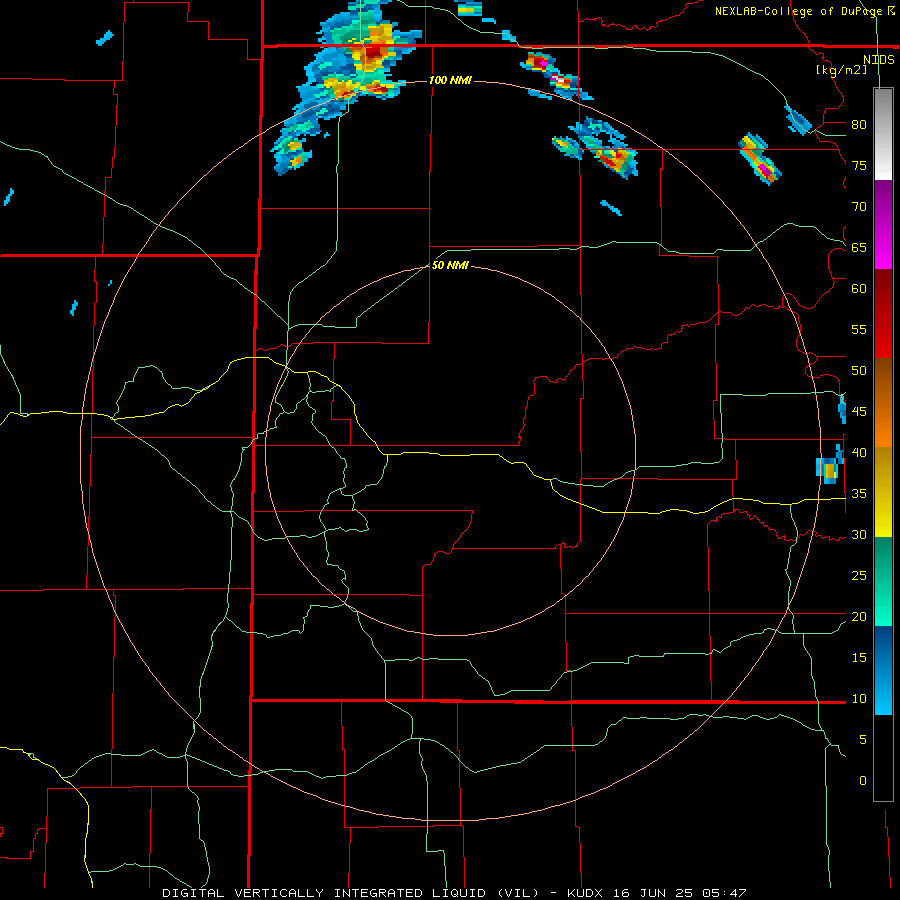This screenshot has height=900, width=900.
Task: Click the 70 value on the VIL scale
Action: click(859, 207)
